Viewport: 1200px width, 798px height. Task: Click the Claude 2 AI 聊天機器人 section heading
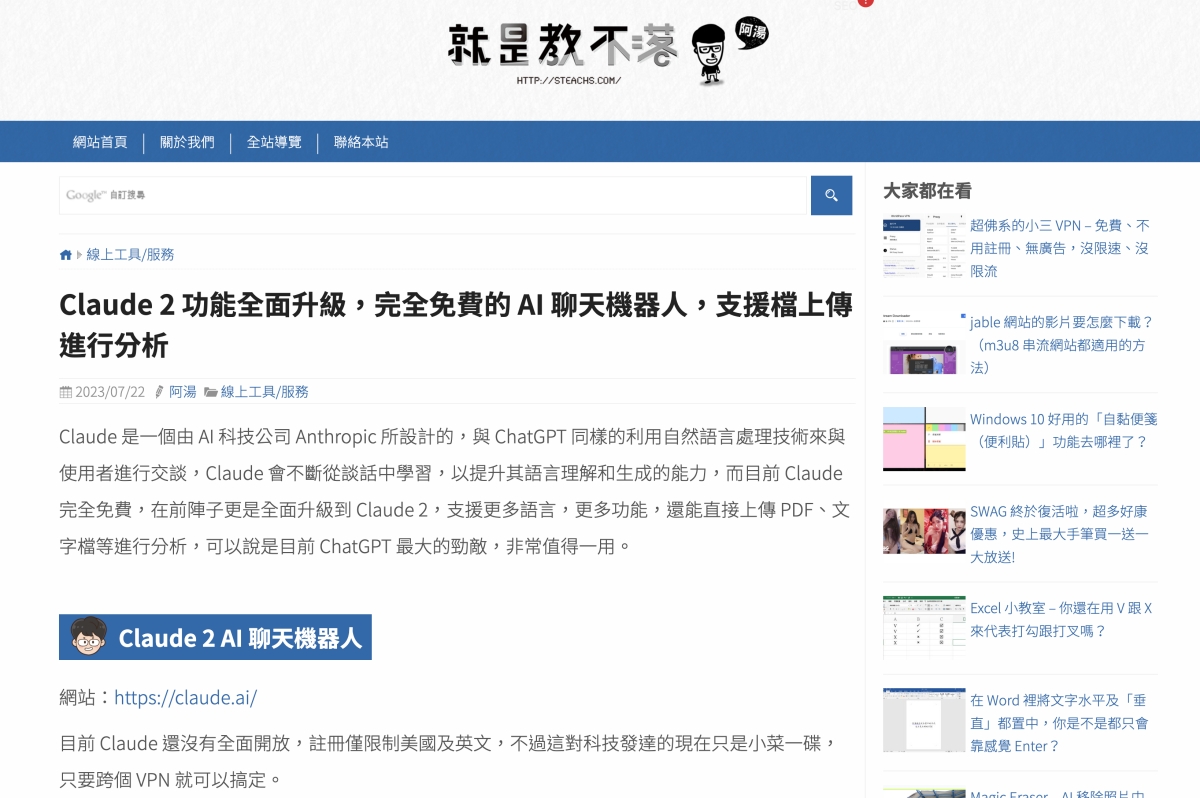tap(215, 637)
